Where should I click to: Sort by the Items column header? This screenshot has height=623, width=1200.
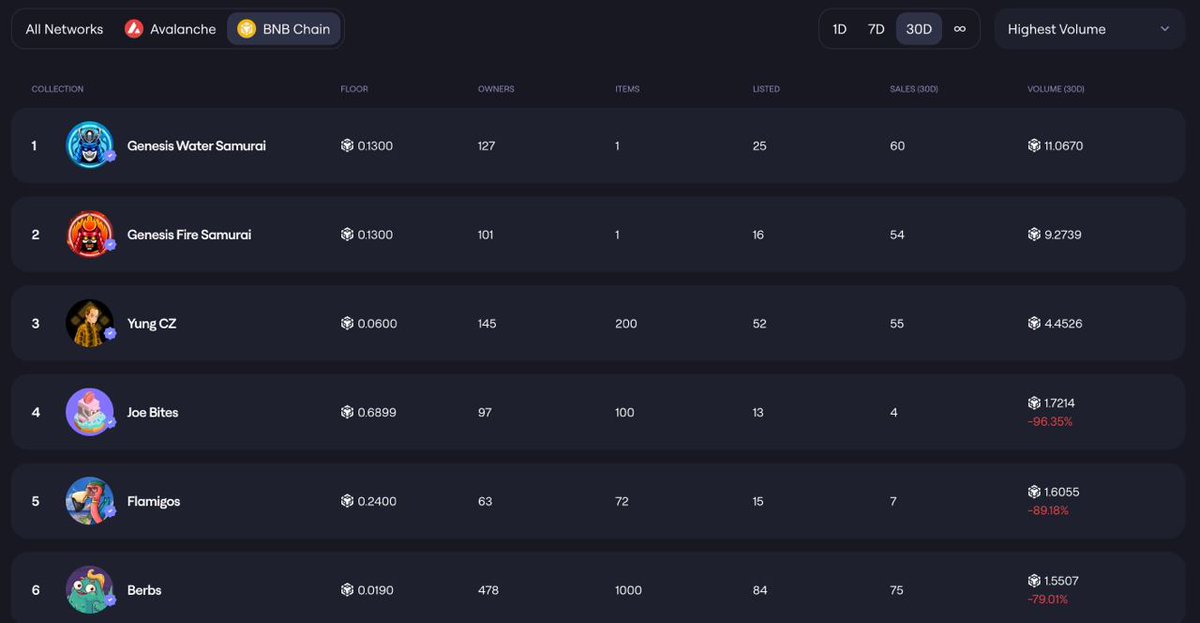point(627,89)
